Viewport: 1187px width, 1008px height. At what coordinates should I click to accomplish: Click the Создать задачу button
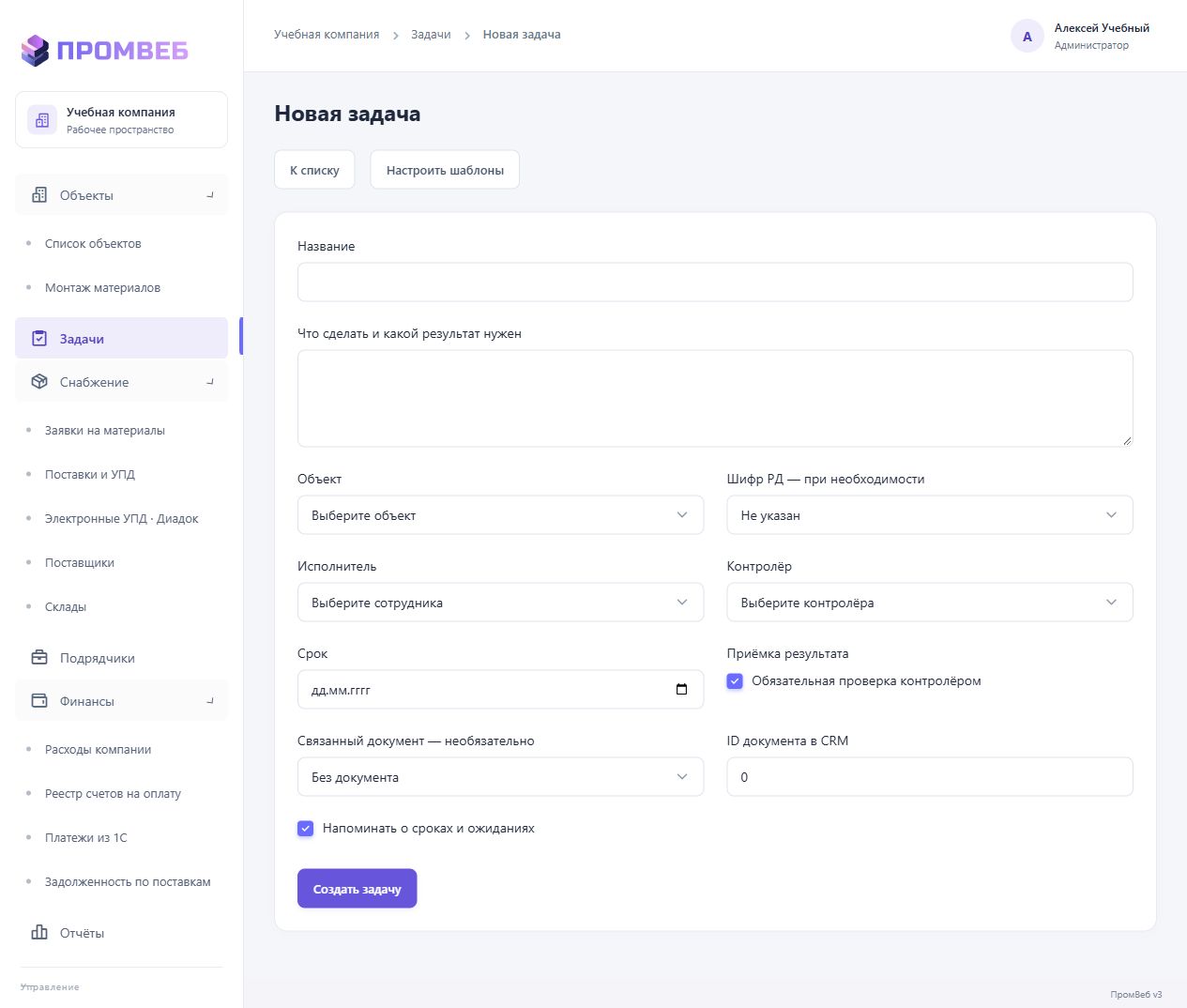357,889
